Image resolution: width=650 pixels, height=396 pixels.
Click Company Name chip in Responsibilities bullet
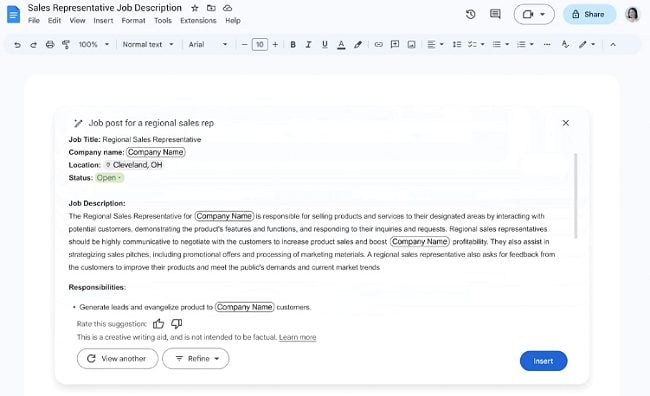click(x=245, y=307)
